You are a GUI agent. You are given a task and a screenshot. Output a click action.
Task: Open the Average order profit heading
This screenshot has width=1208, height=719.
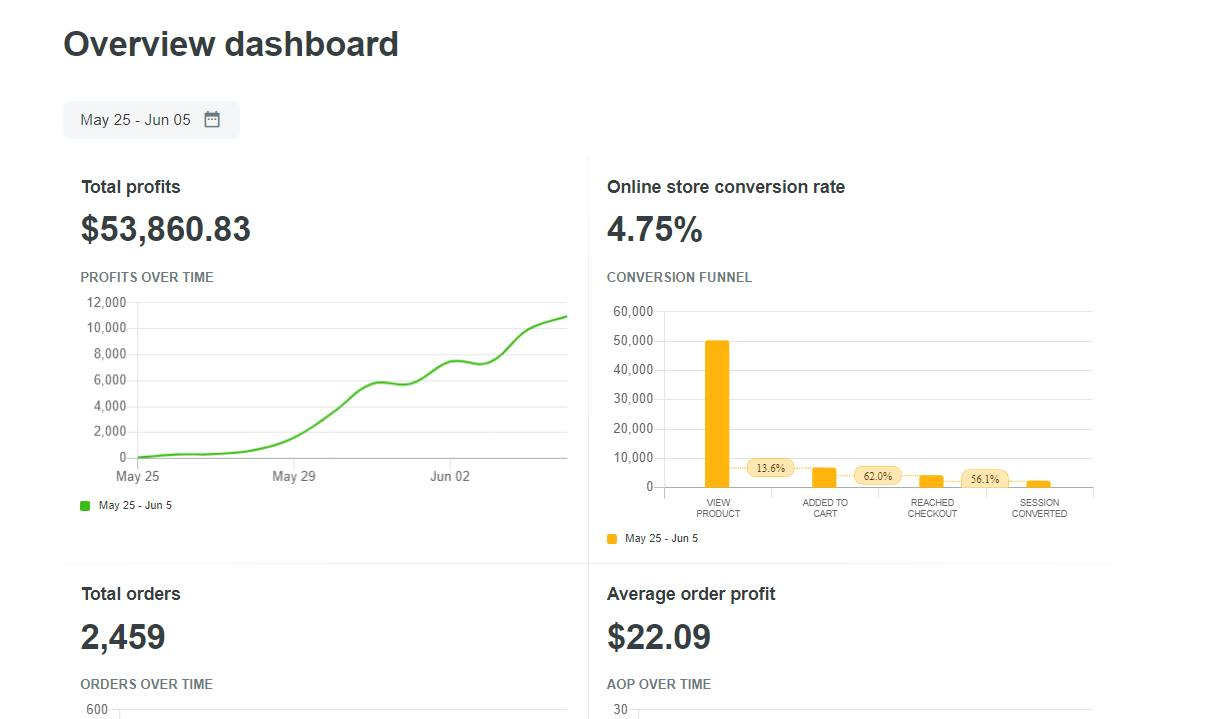[691, 594]
